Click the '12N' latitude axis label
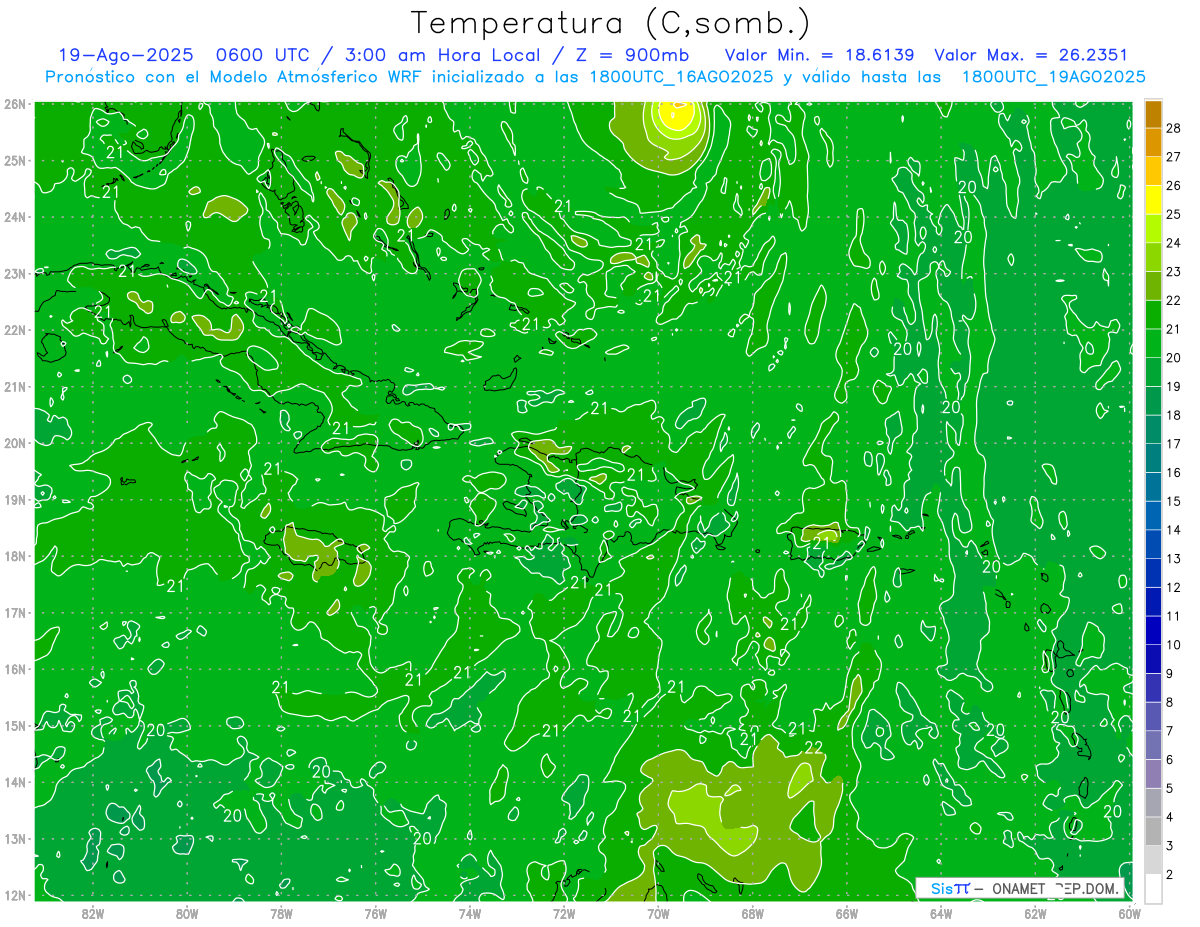This screenshot has width=1200, height=927. [x=14, y=895]
